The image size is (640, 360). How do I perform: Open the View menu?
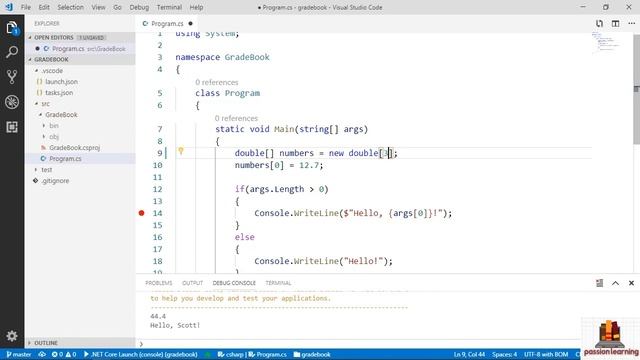click(98, 7)
